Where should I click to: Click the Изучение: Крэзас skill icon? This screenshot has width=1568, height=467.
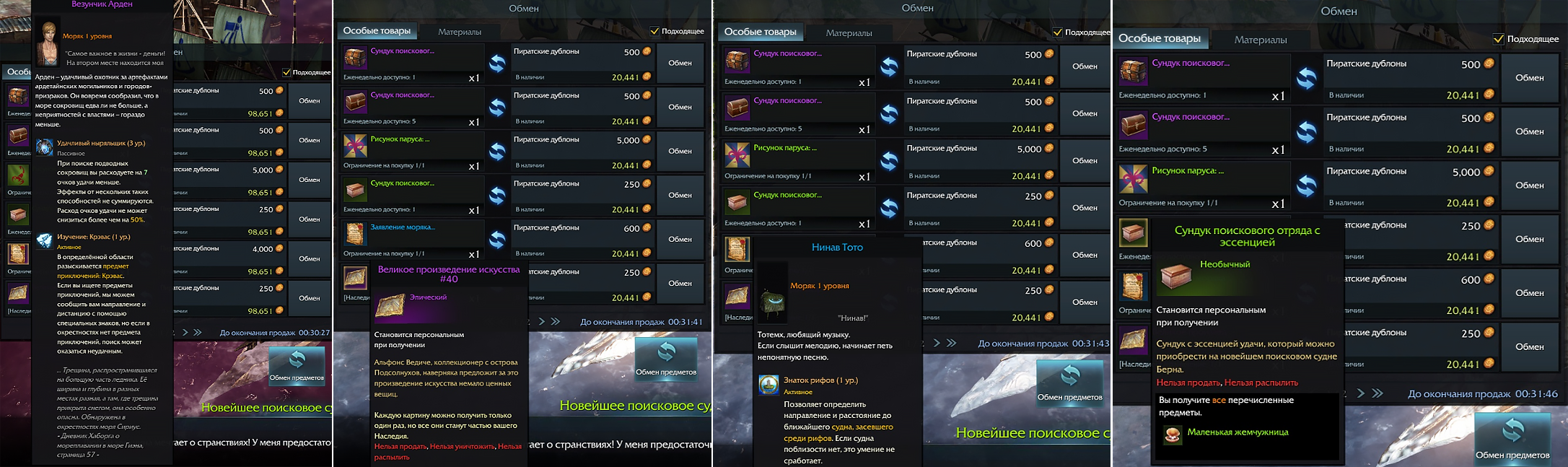[x=45, y=240]
